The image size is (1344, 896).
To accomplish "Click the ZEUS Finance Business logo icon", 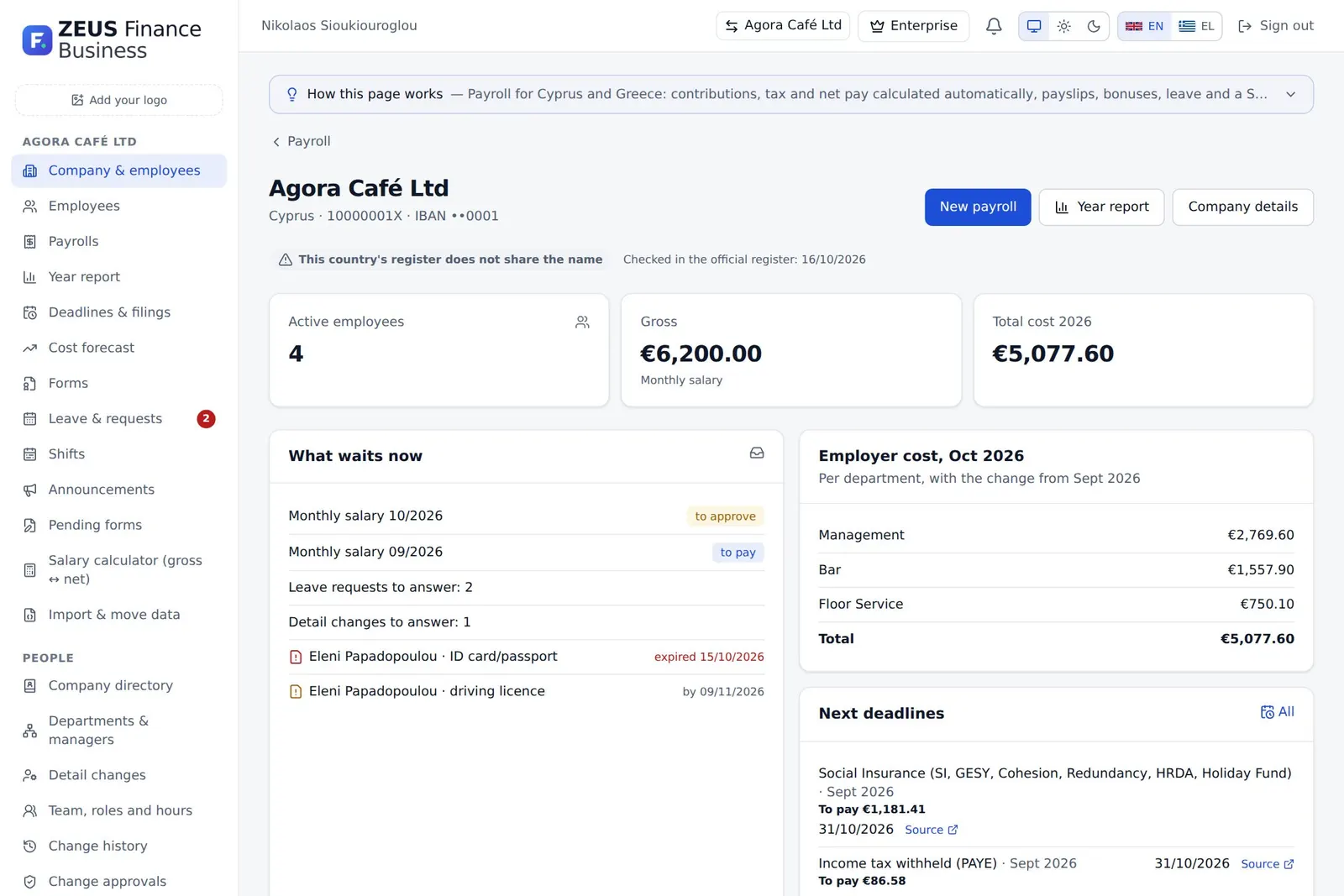I will 37,39.
